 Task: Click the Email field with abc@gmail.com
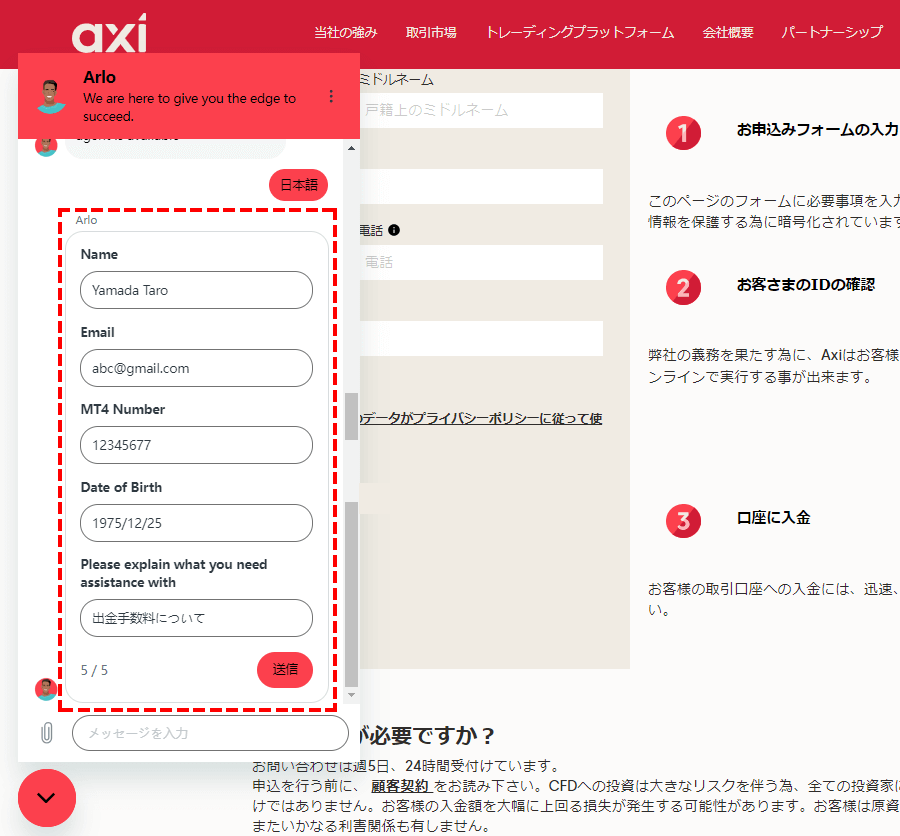pos(196,368)
